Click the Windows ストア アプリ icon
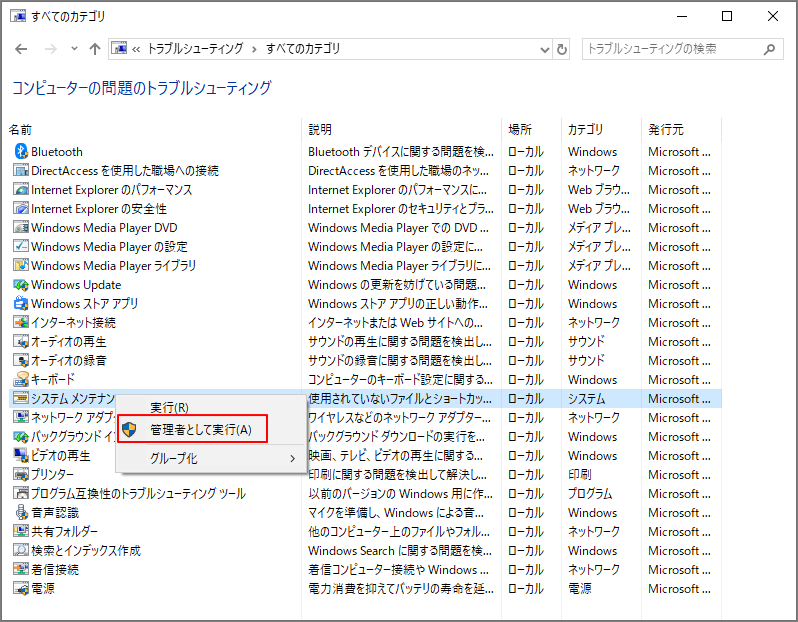Screen dimensions: 798x622 (21, 304)
